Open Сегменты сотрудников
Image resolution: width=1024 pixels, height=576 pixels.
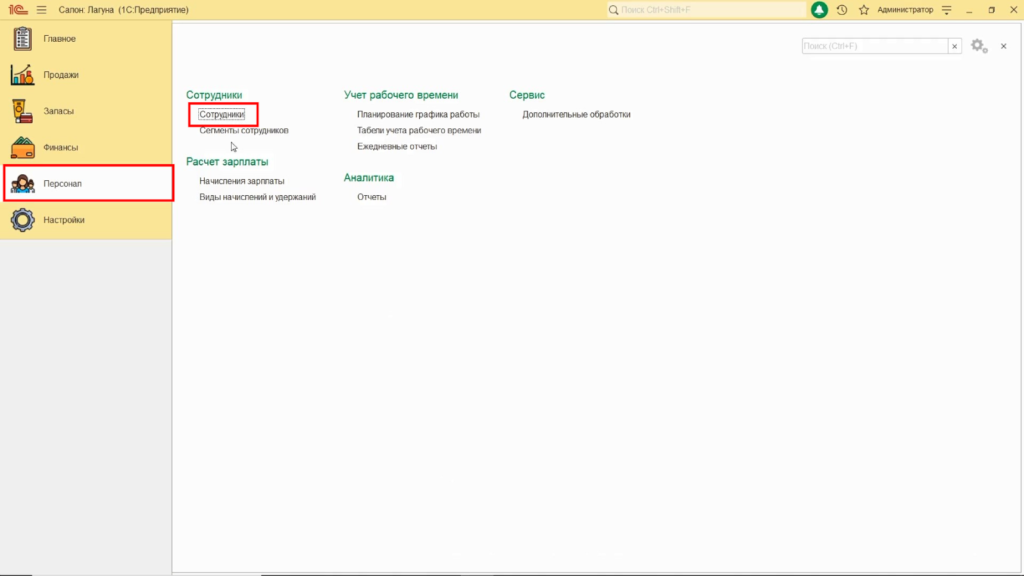click(x=244, y=131)
